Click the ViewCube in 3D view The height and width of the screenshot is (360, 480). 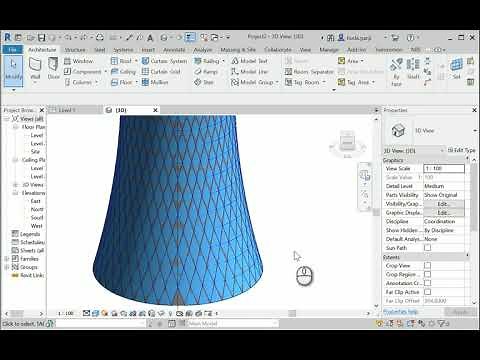click(x=347, y=143)
